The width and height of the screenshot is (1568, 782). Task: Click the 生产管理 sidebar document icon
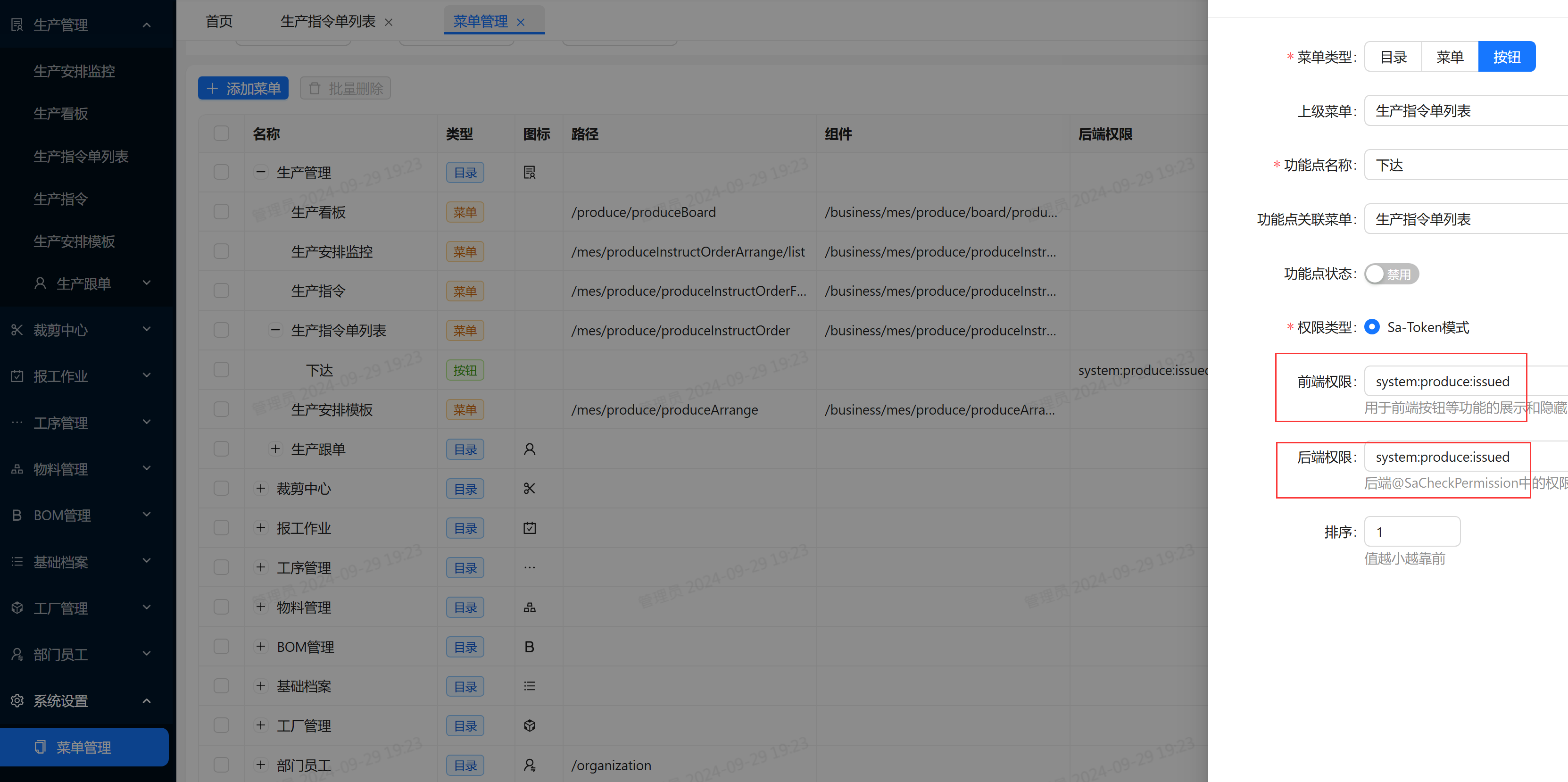point(17,25)
